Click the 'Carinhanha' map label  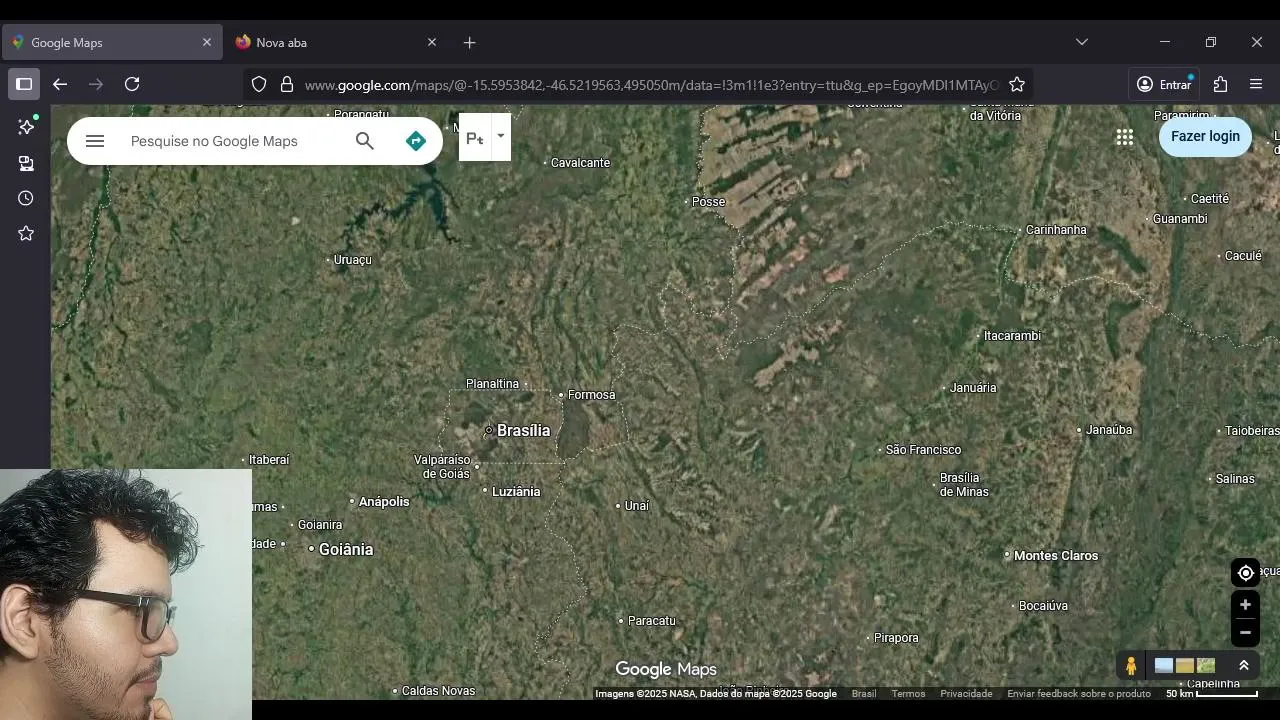[1057, 229]
